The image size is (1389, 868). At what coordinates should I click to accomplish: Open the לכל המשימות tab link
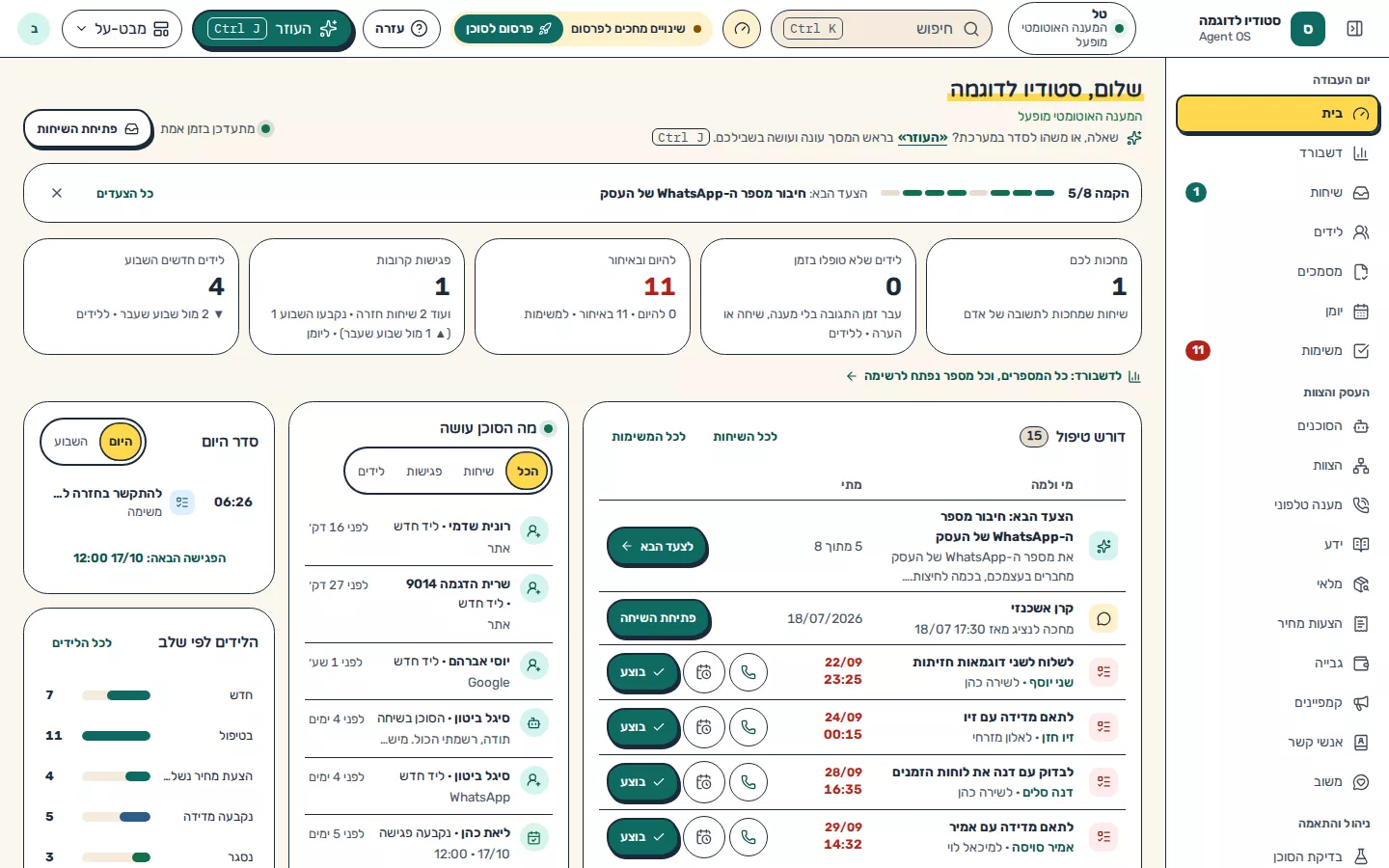point(648,437)
